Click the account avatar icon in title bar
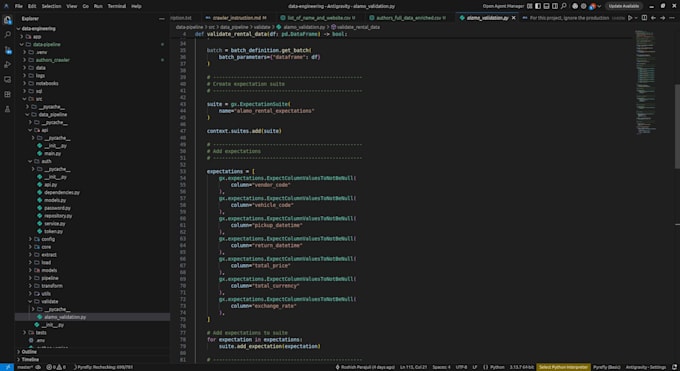This screenshot has height=371, width=680. tap(575, 6)
